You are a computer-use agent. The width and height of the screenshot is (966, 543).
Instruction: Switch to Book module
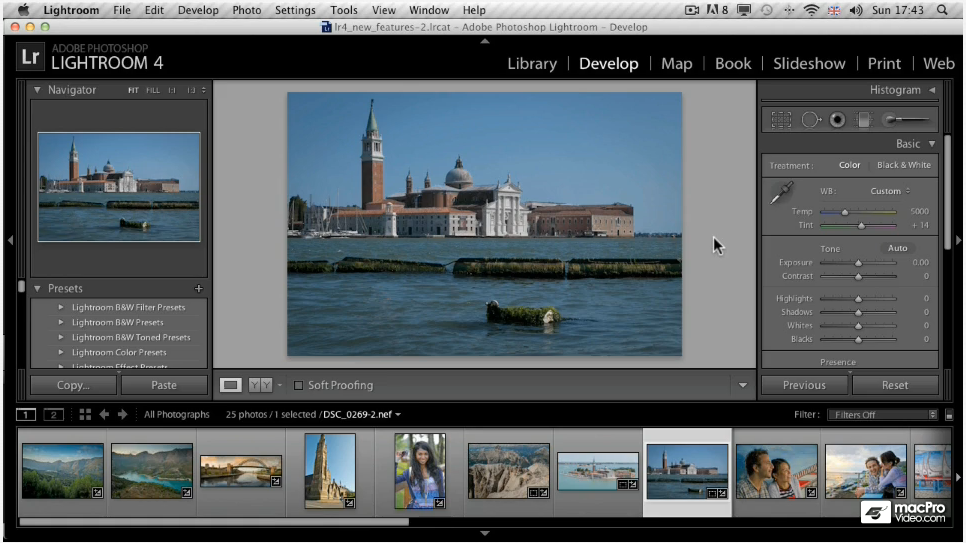coord(733,63)
